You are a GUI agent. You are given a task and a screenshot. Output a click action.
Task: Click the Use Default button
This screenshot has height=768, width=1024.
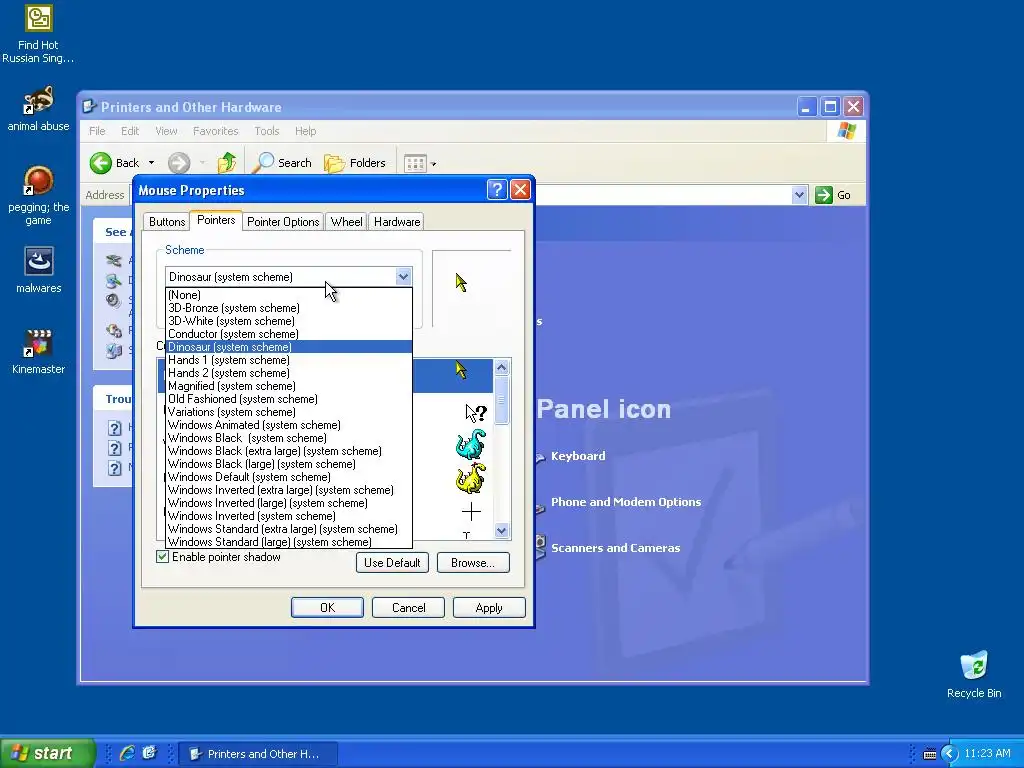392,562
